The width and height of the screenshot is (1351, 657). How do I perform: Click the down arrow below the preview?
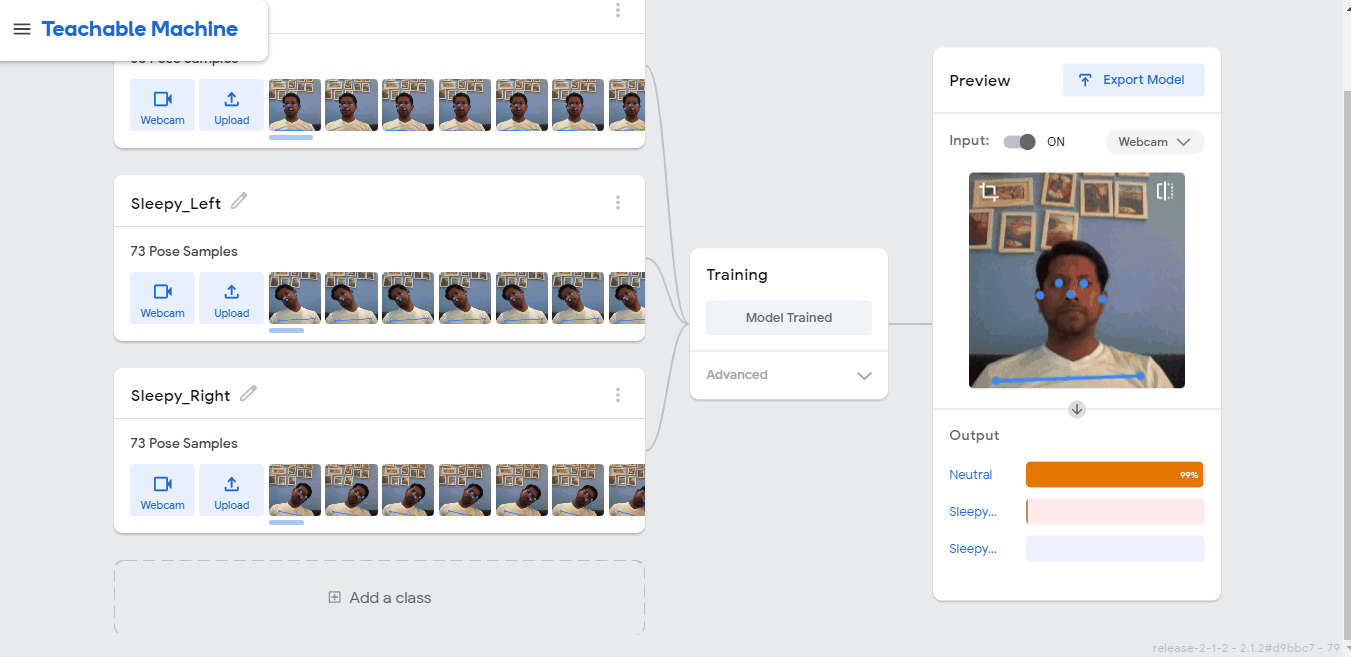pos(1077,409)
